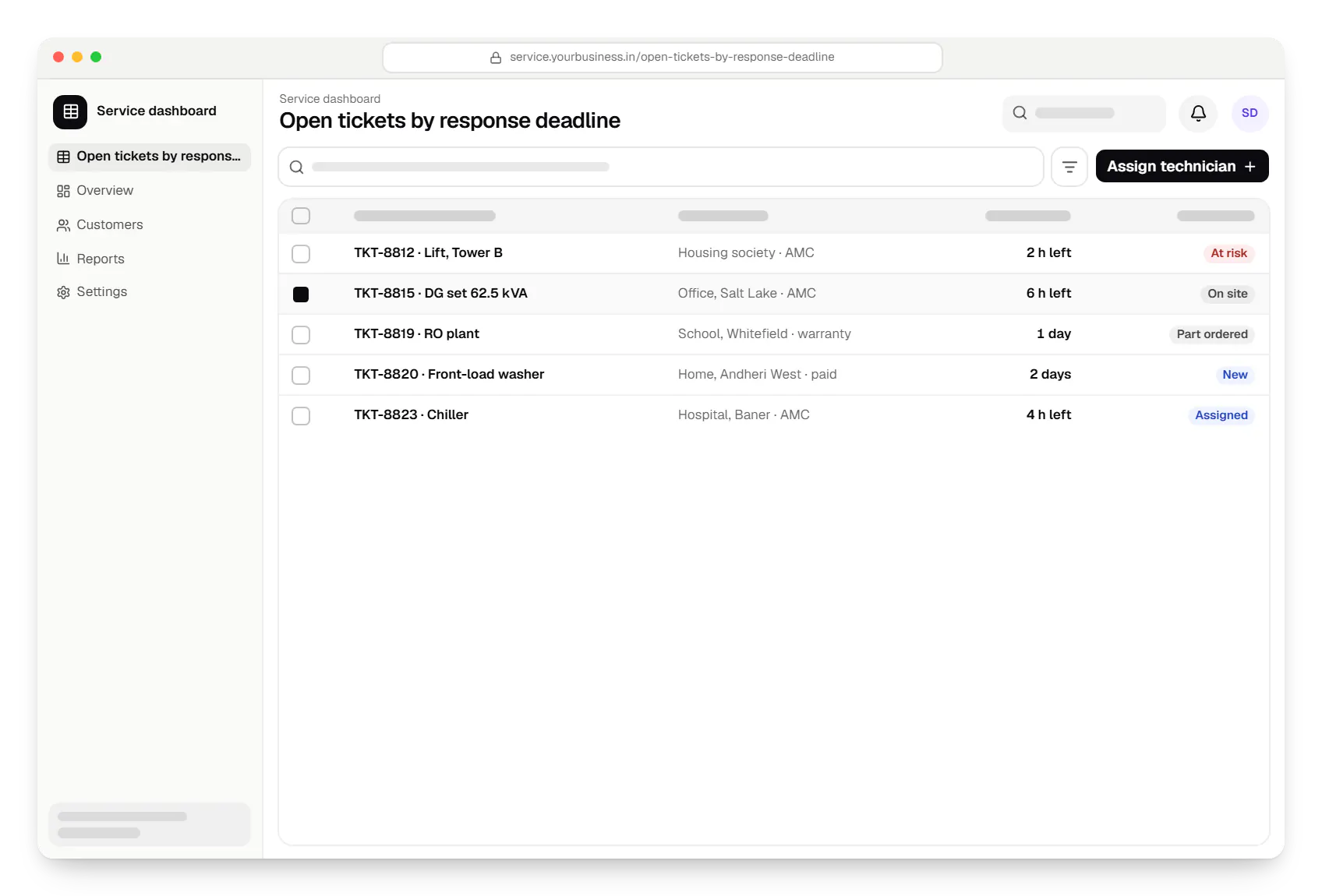Open the table filter icon button
The image size is (1322, 896).
pyautogui.click(x=1069, y=167)
